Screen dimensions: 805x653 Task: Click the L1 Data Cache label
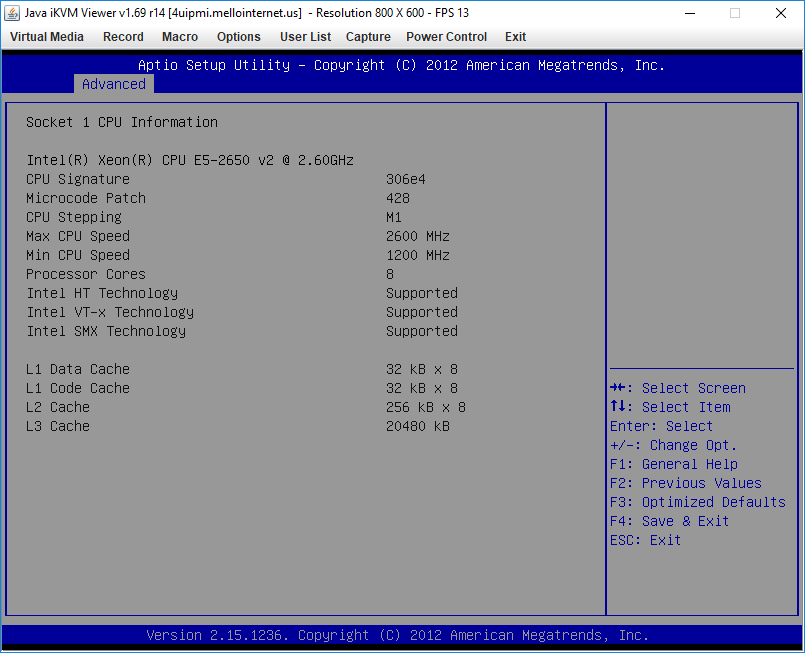click(78, 369)
